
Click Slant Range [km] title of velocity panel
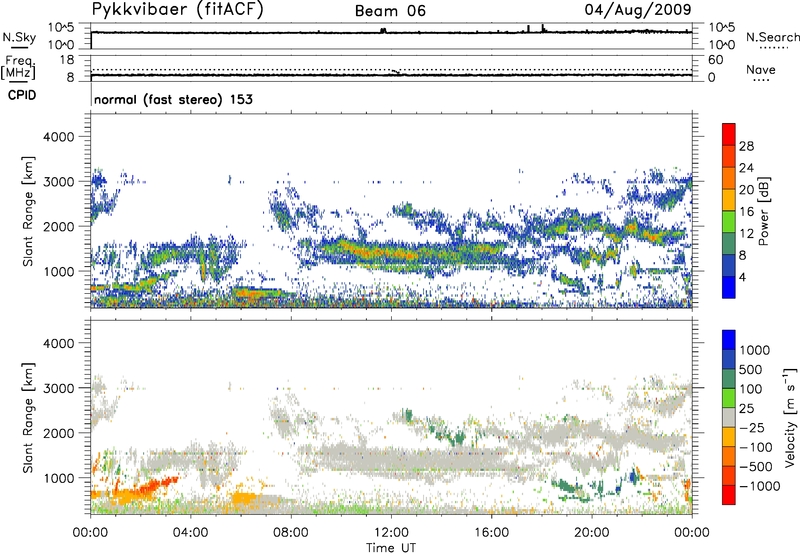tap(28, 417)
